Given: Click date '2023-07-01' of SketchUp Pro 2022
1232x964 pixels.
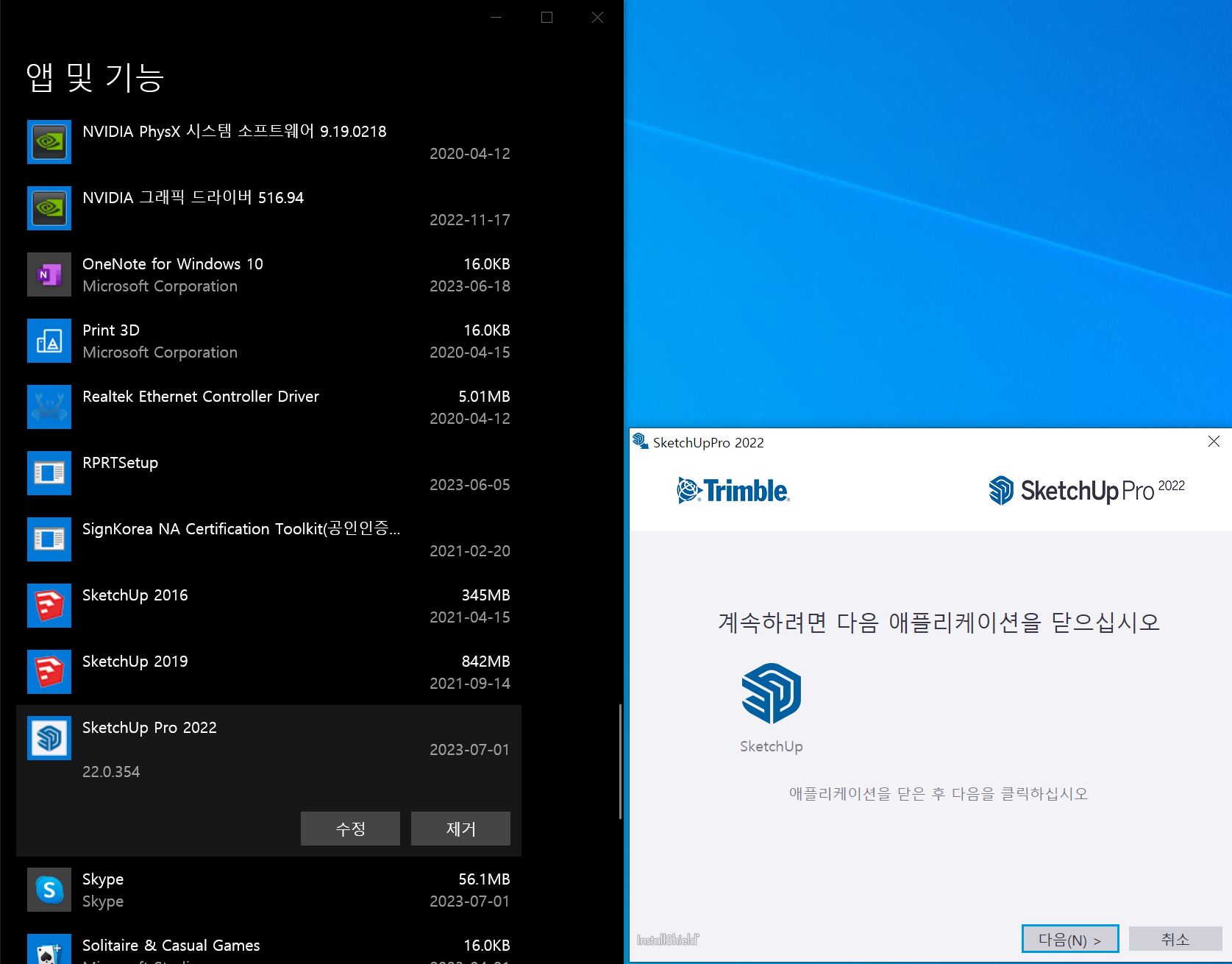Looking at the screenshot, I should 469,749.
